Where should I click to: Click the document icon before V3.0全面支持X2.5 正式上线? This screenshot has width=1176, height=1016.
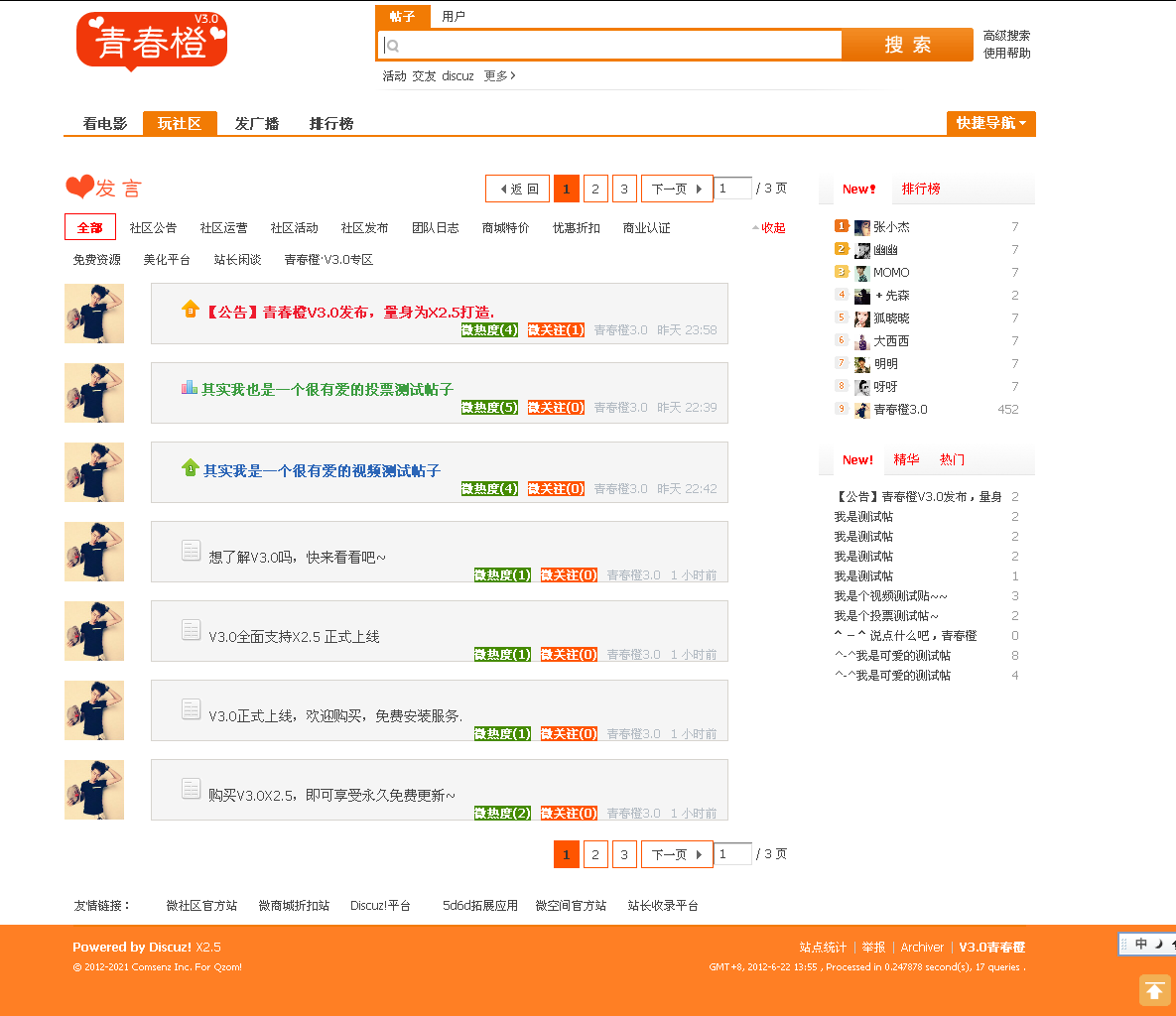(x=192, y=630)
